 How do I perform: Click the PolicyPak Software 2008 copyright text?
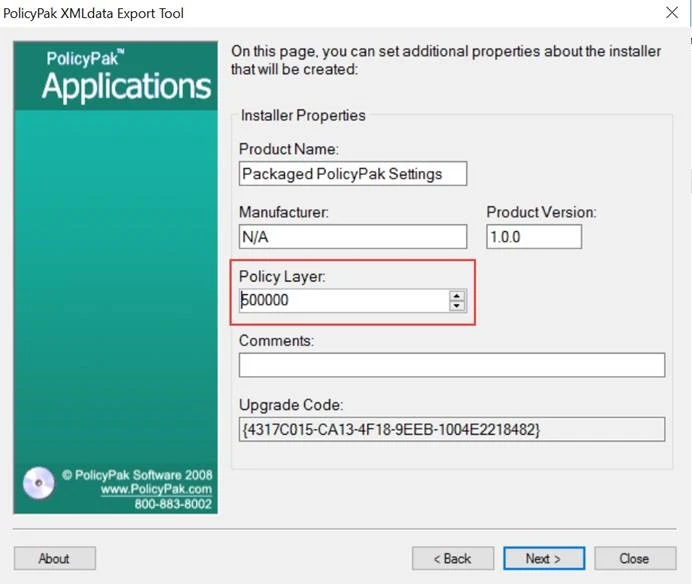click(137, 475)
